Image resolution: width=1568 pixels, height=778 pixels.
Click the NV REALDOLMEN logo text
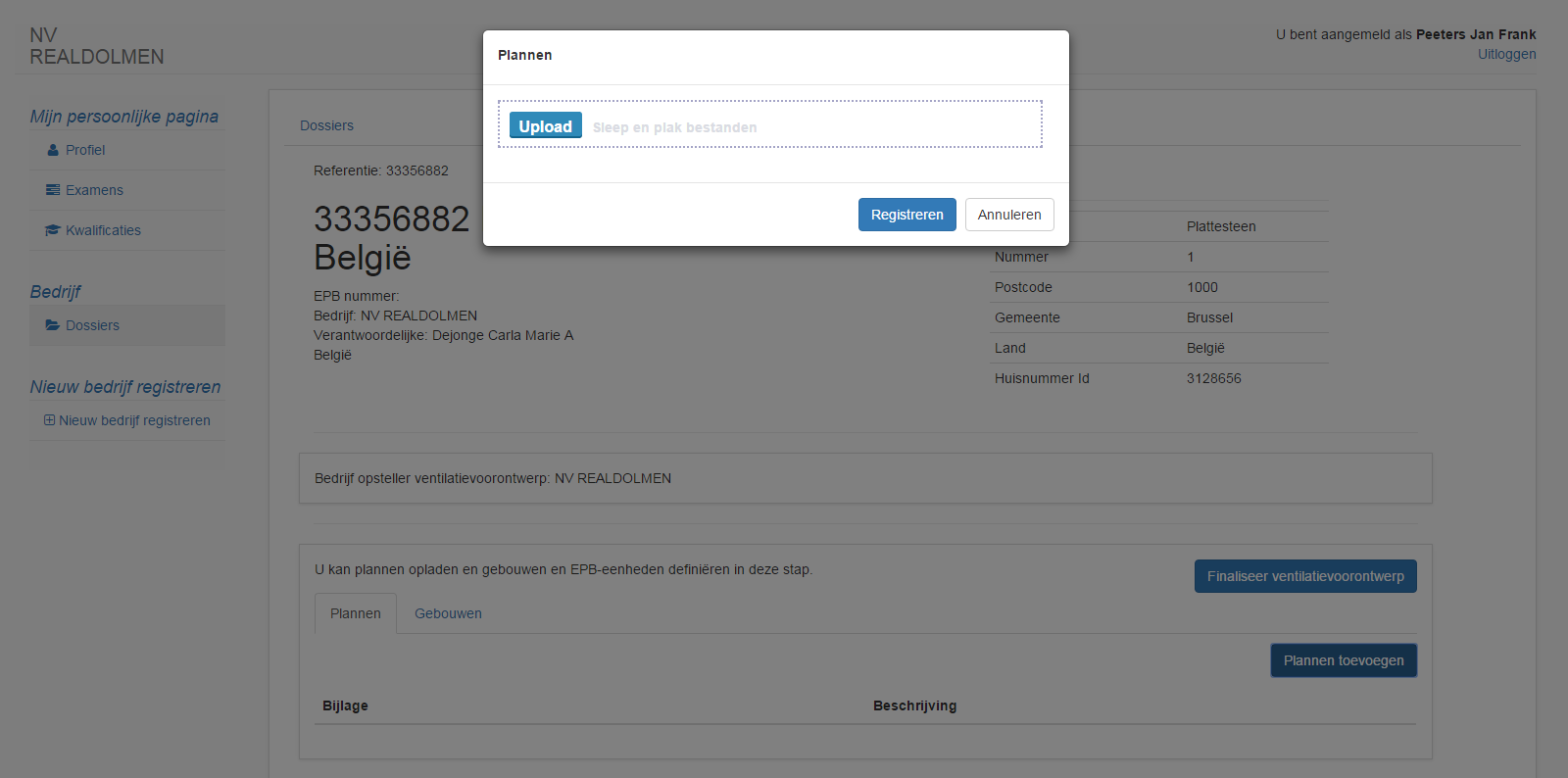(96, 46)
